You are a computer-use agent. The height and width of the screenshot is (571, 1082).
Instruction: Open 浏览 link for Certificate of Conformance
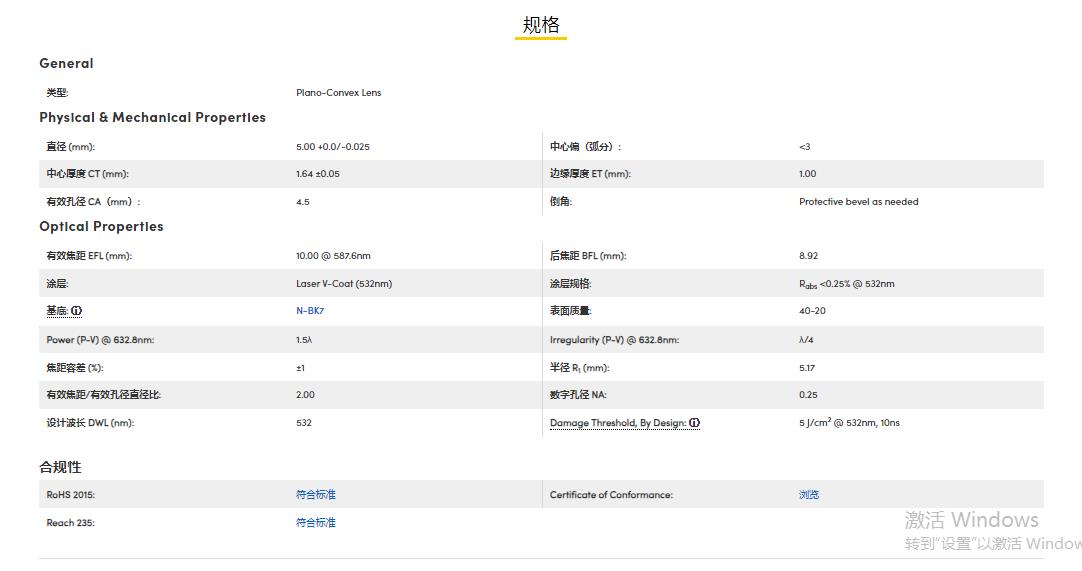809,495
